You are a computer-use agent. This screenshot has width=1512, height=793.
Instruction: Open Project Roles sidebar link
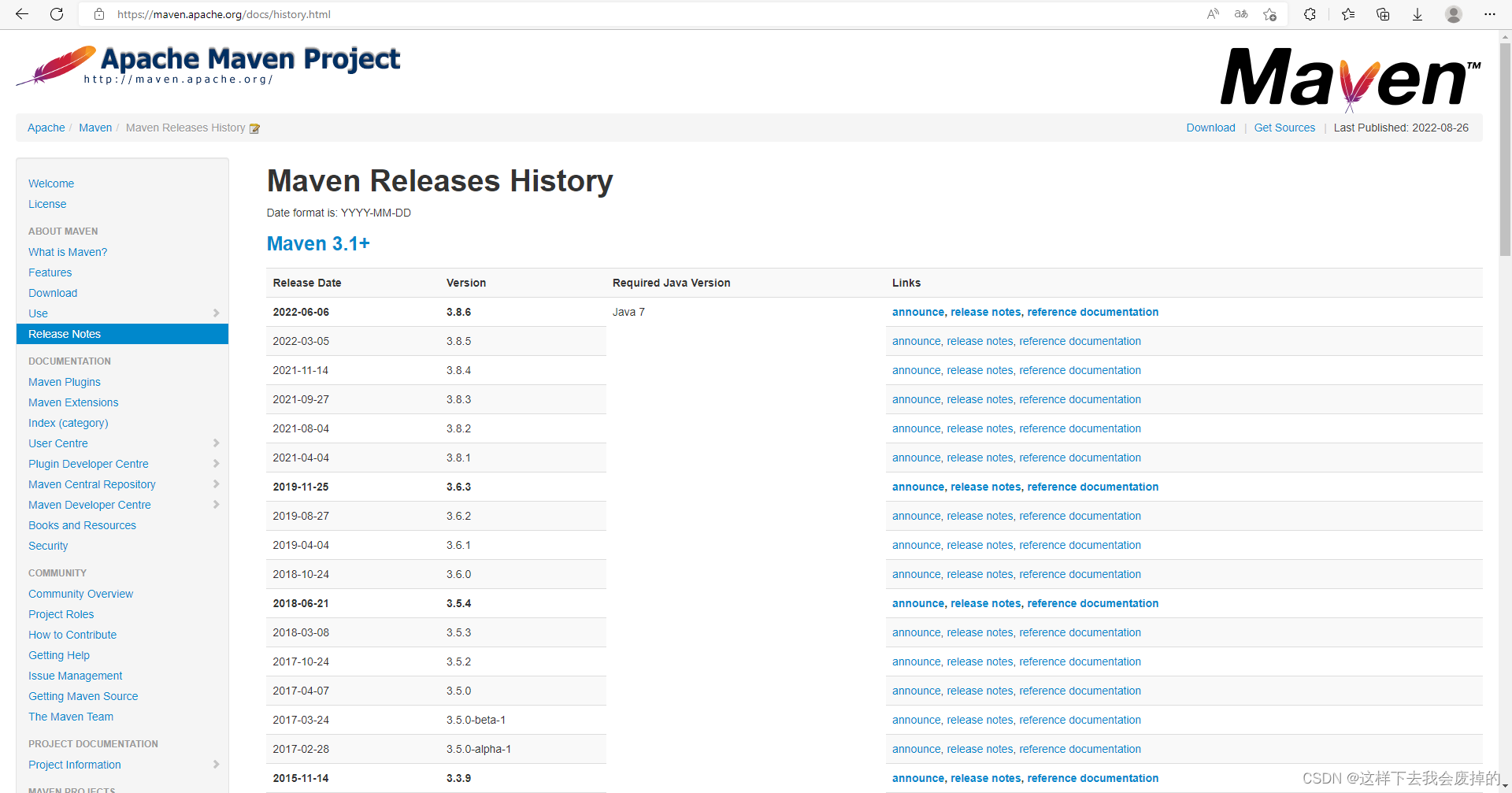click(x=61, y=614)
